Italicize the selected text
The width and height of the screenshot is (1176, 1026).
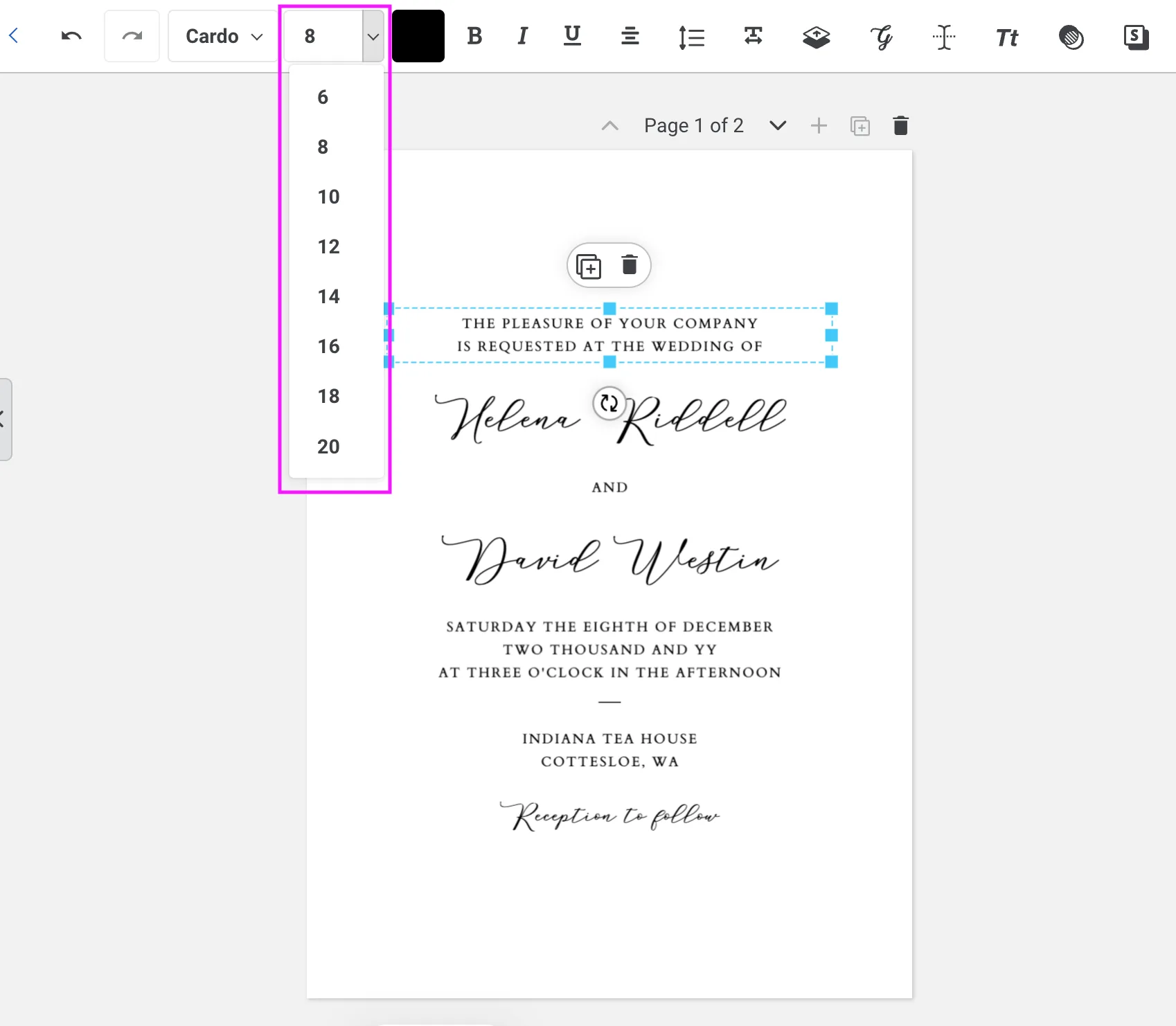coord(523,36)
